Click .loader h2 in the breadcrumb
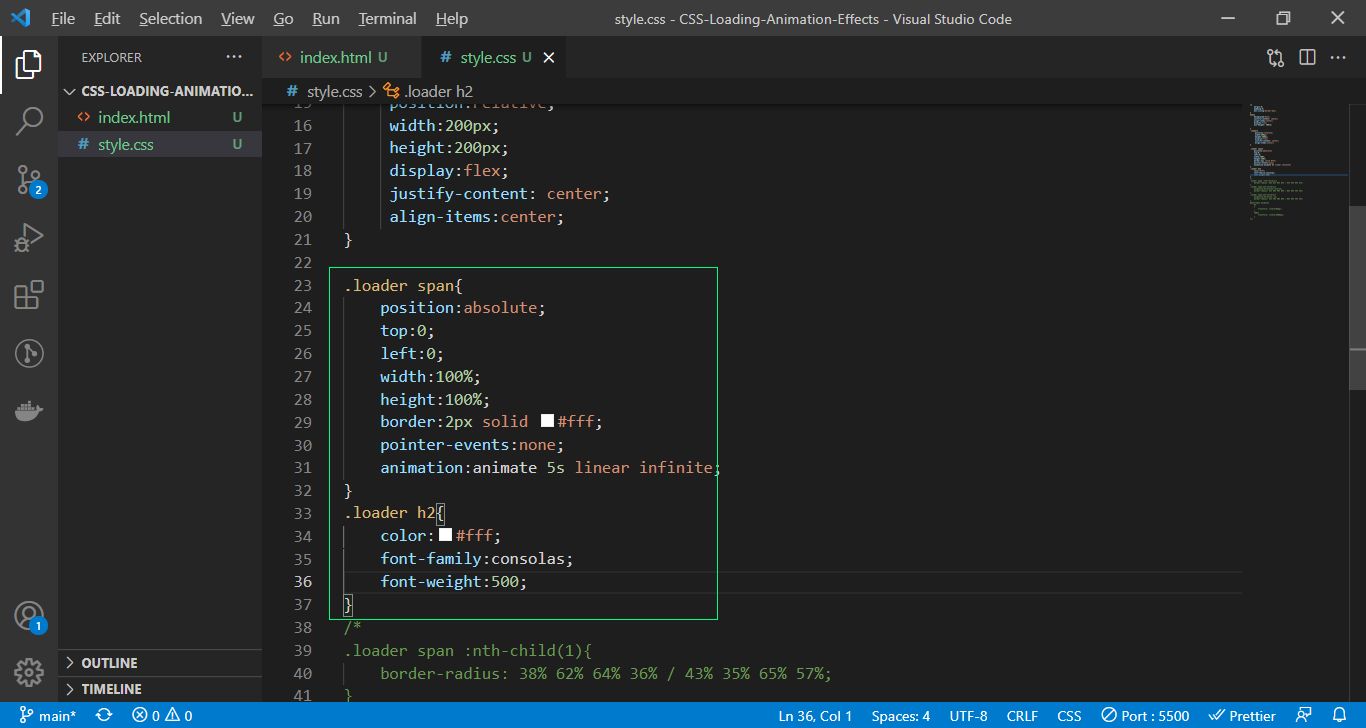1366x728 pixels. tap(438, 91)
